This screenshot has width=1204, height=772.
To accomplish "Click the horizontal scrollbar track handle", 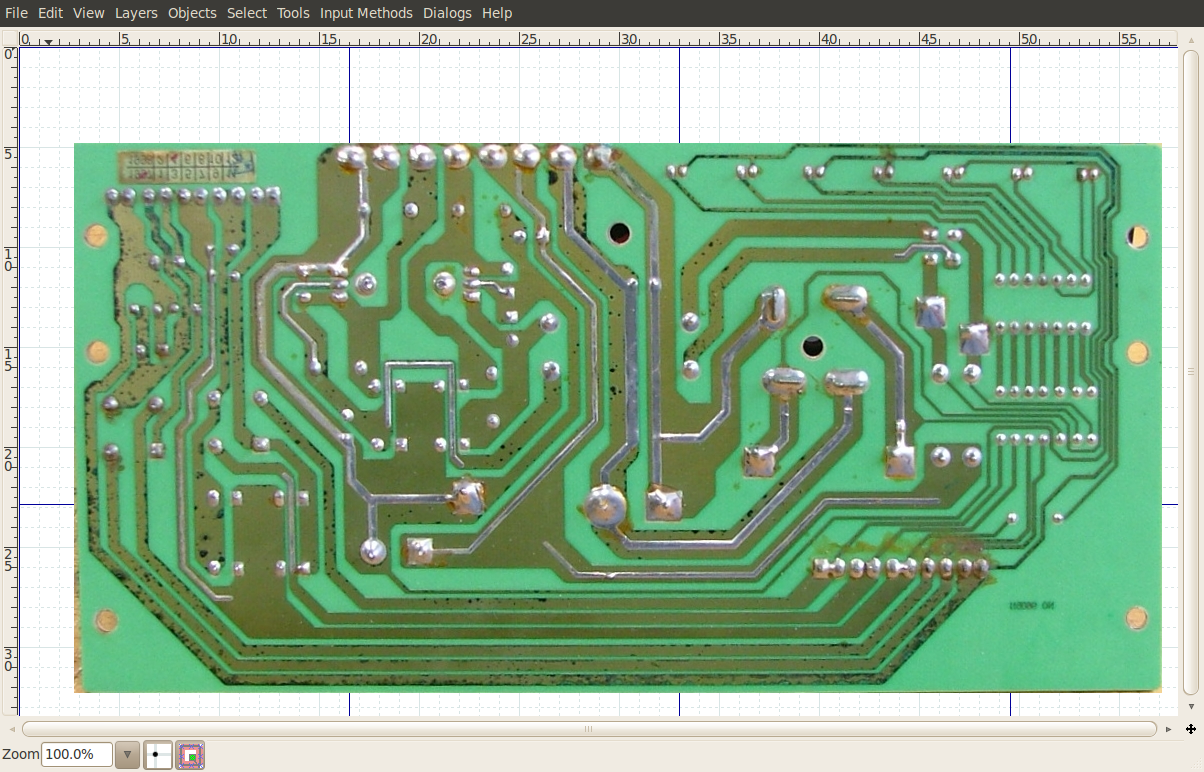I will pyautogui.click(x=588, y=729).
